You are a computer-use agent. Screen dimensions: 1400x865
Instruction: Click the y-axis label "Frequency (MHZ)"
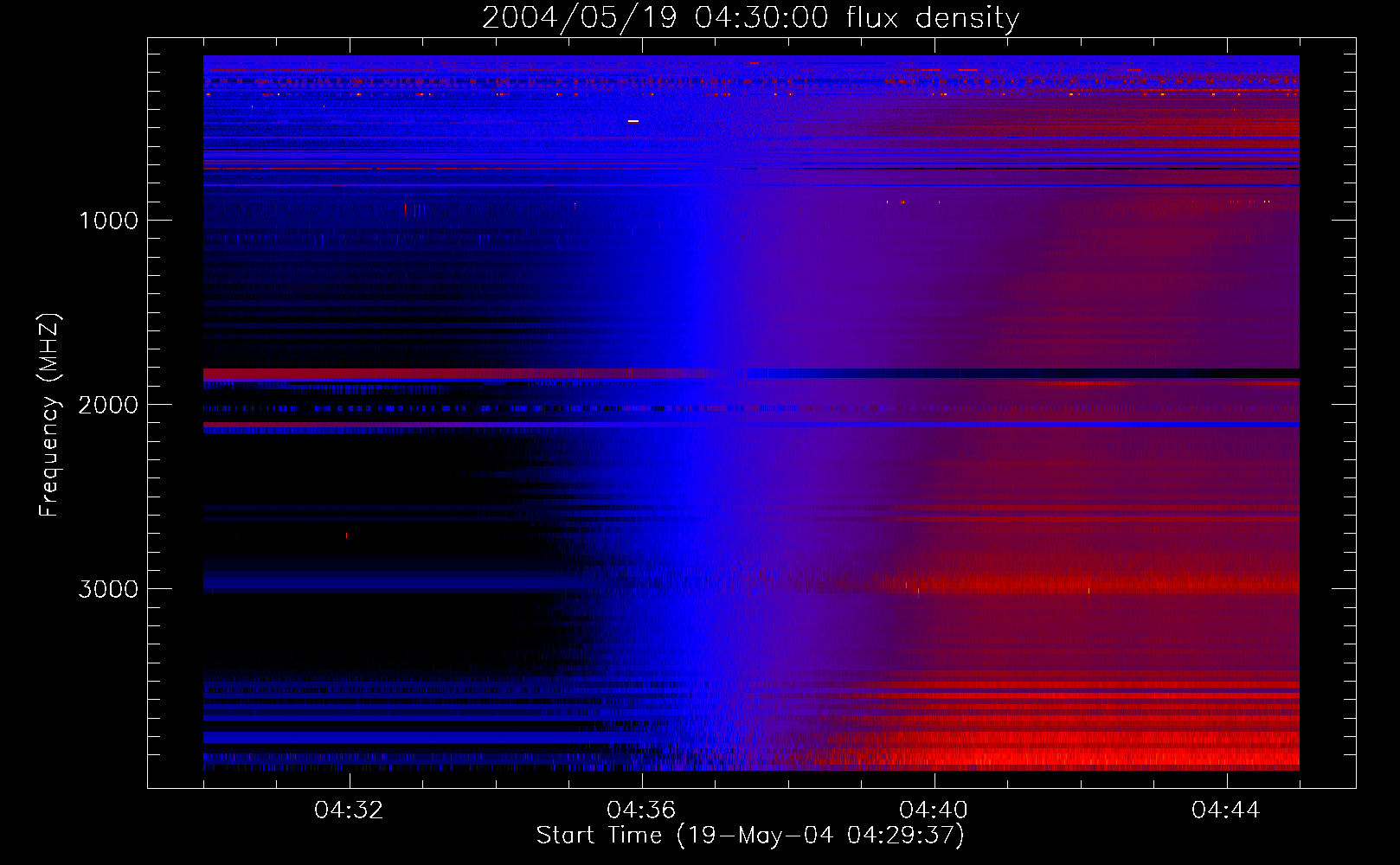point(49,415)
